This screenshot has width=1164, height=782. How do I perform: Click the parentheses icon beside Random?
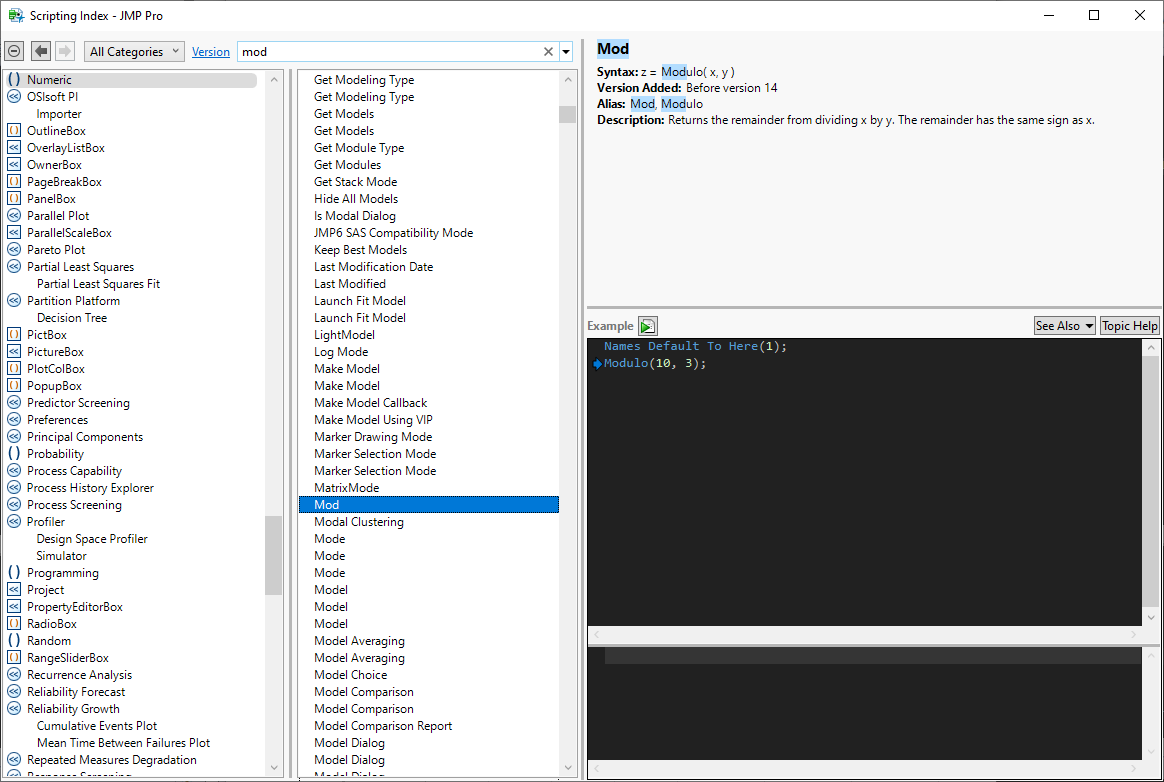[14, 640]
